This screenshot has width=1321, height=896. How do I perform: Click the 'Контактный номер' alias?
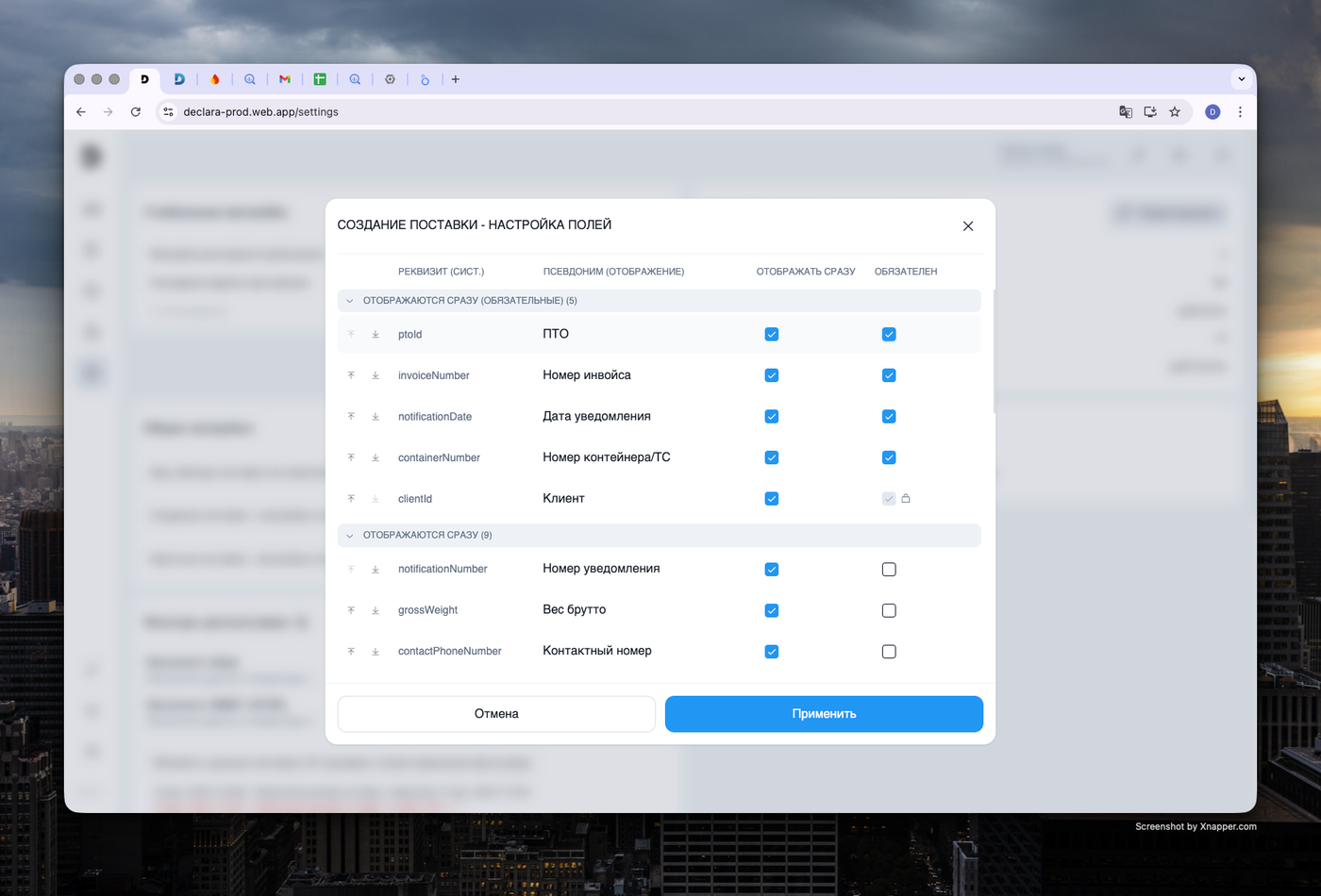pos(597,651)
